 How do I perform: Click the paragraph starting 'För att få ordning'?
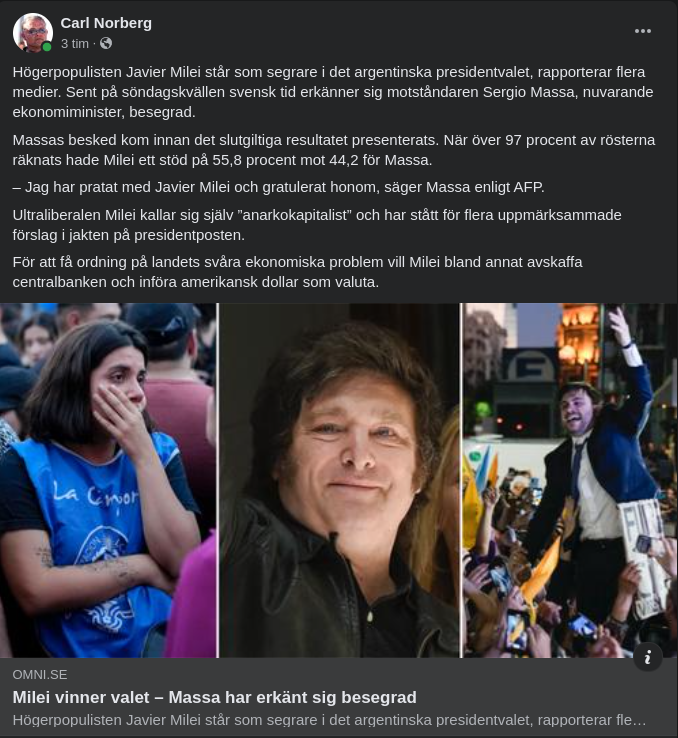(x=297, y=272)
